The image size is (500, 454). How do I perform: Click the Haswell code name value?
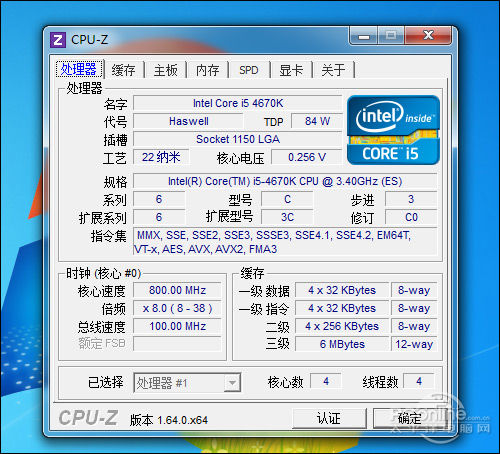point(189,121)
